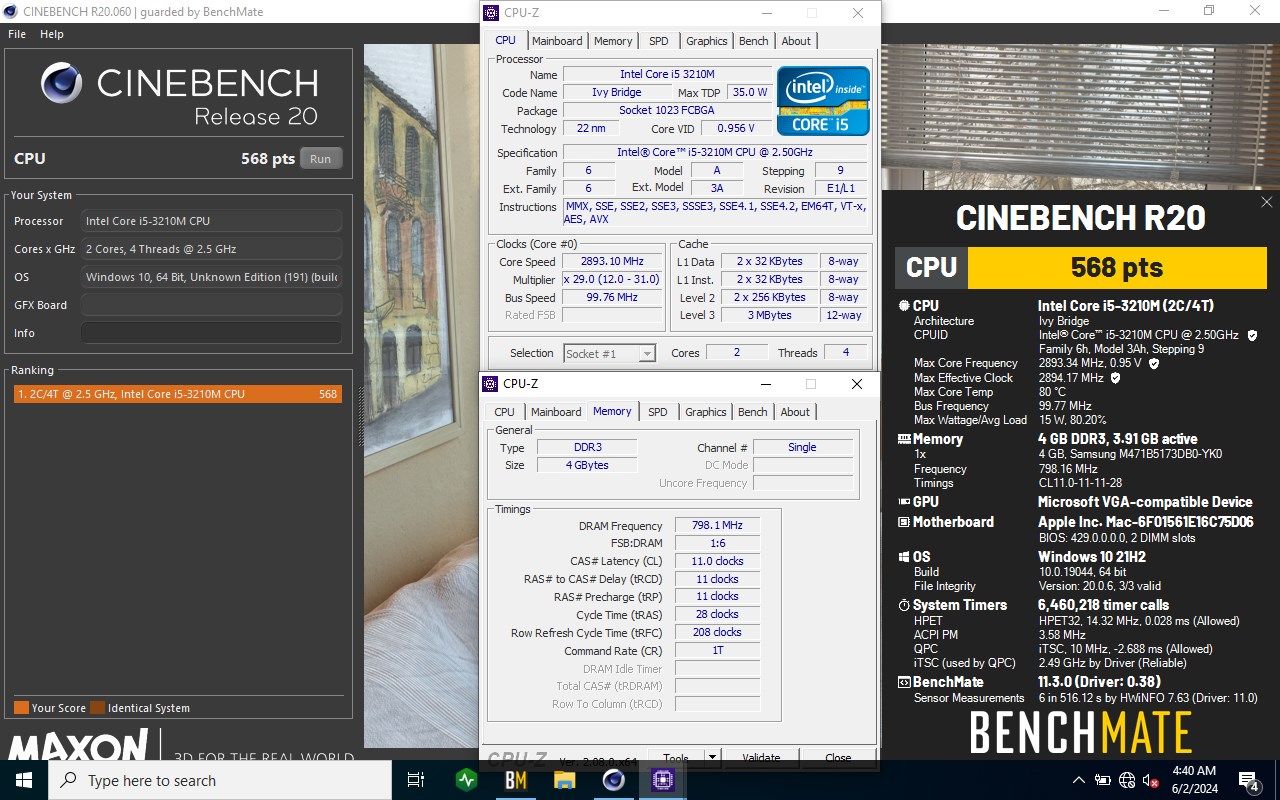
Task: Open File Explorer from the taskbar
Action: point(565,780)
